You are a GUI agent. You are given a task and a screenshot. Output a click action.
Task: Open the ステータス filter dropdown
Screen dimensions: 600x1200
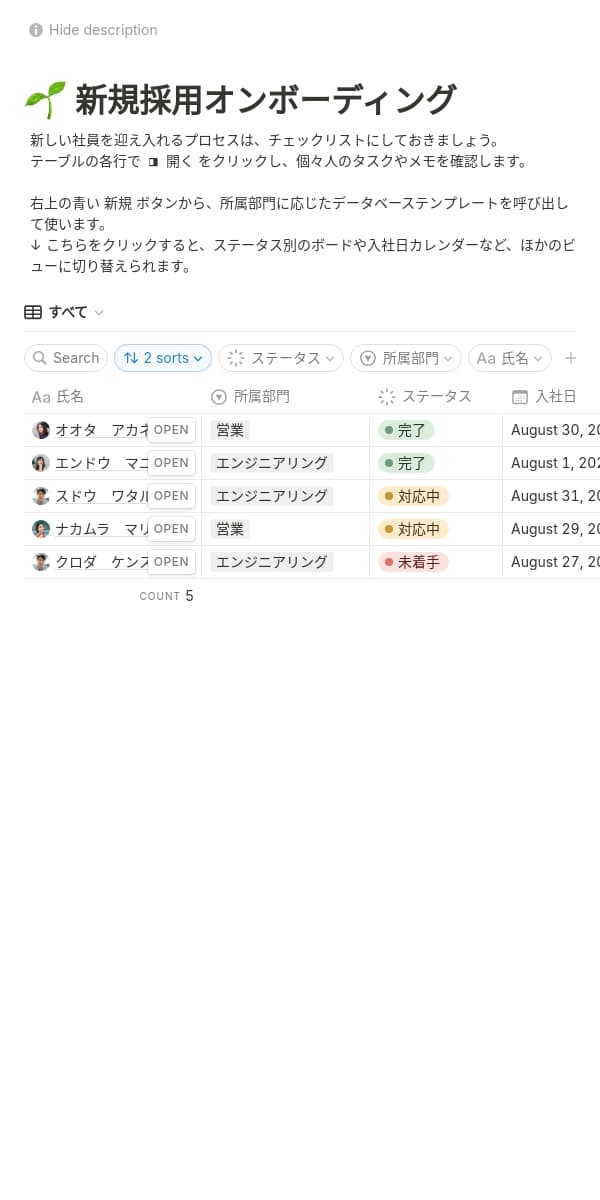click(x=281, y=358)
